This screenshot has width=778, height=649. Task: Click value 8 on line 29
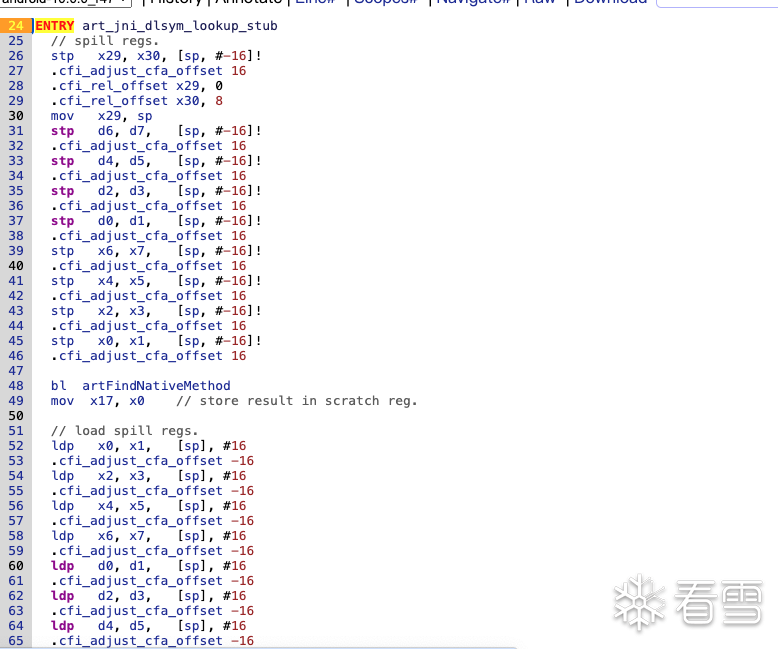point(219,101)
